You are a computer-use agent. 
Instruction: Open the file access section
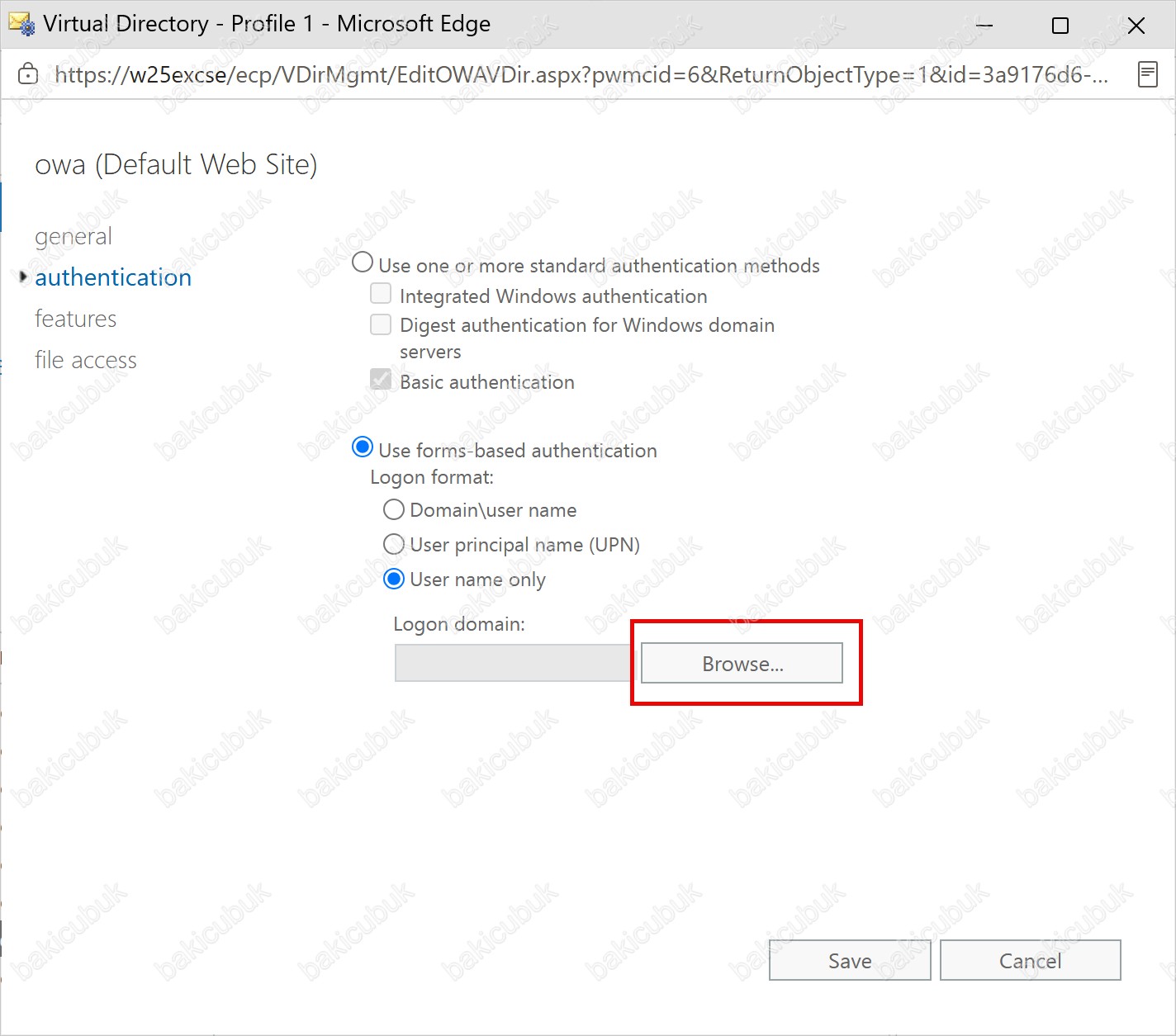(86, 360)
